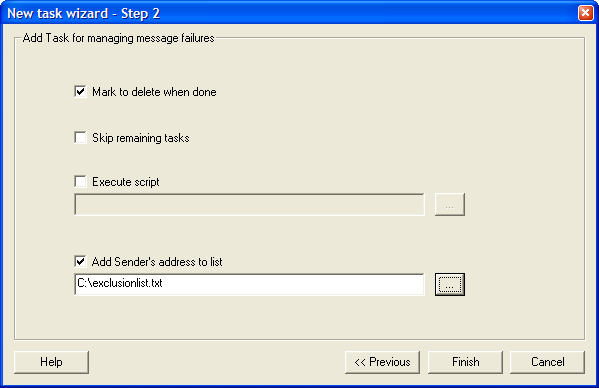Click the 'Skip remaining tasks' label text
This screenshot has width=599, height=388.
point(141,138)
